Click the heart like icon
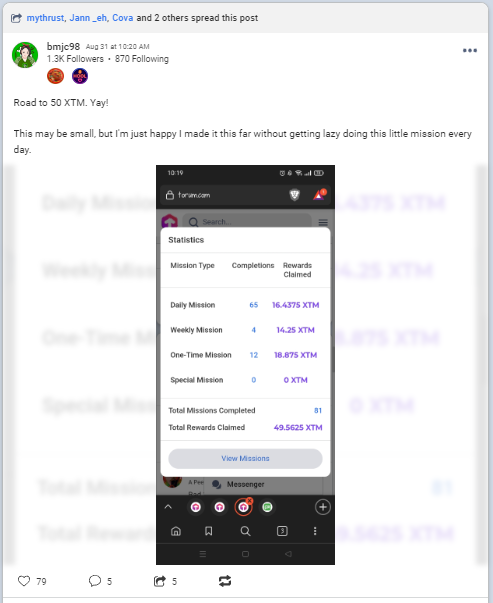The image size is (493, 603). point(24,581)
